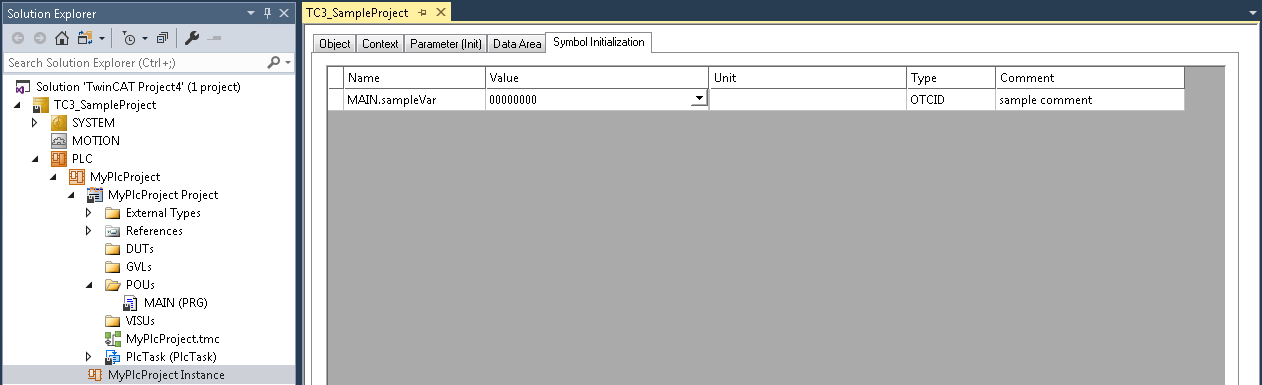
Task: Switch to the Context tab
Action: tap(380, 44)
